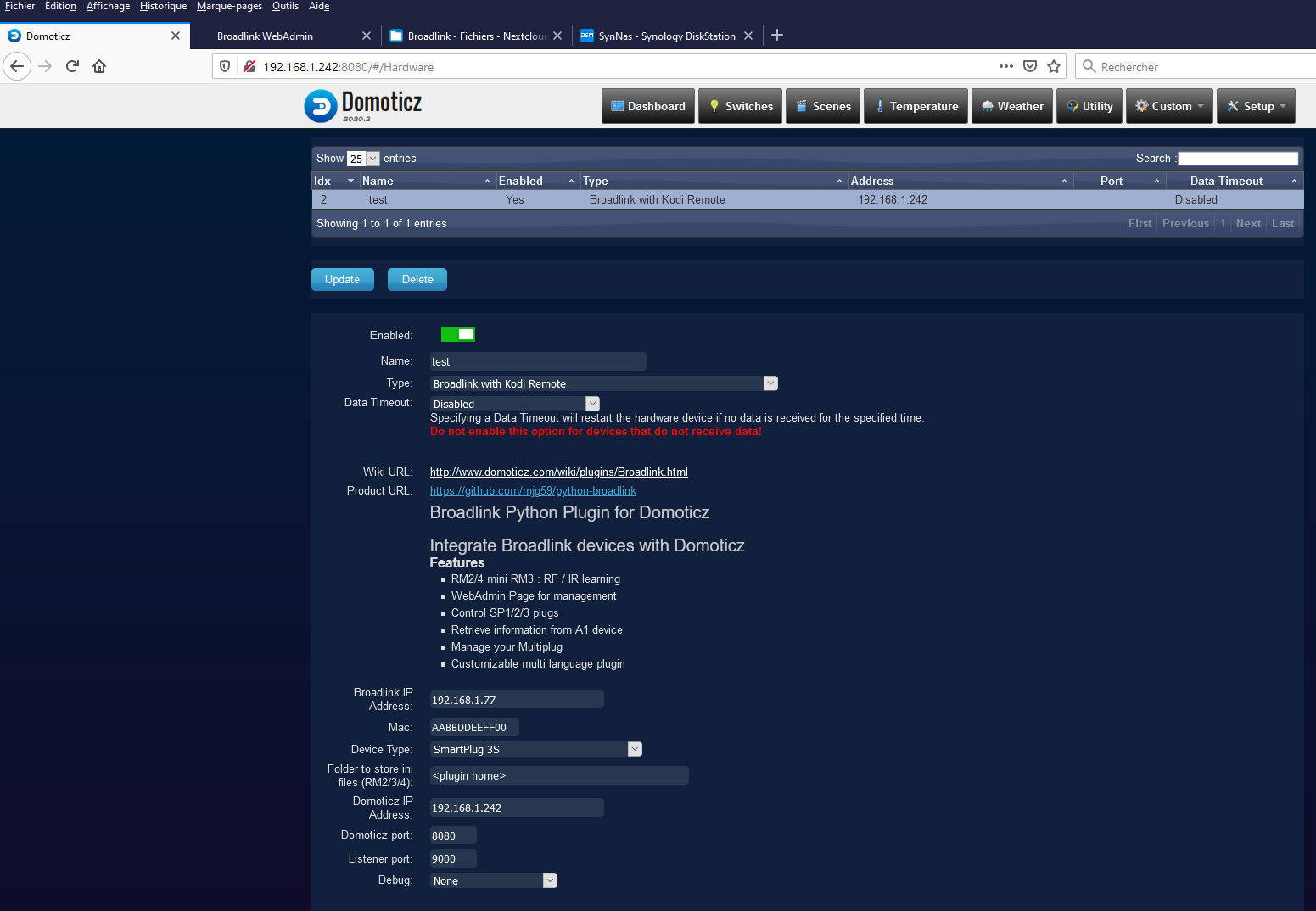Click the tracking protection shield icon
This screenshot has width=1316, height=911.
click(x=225, y=66)
